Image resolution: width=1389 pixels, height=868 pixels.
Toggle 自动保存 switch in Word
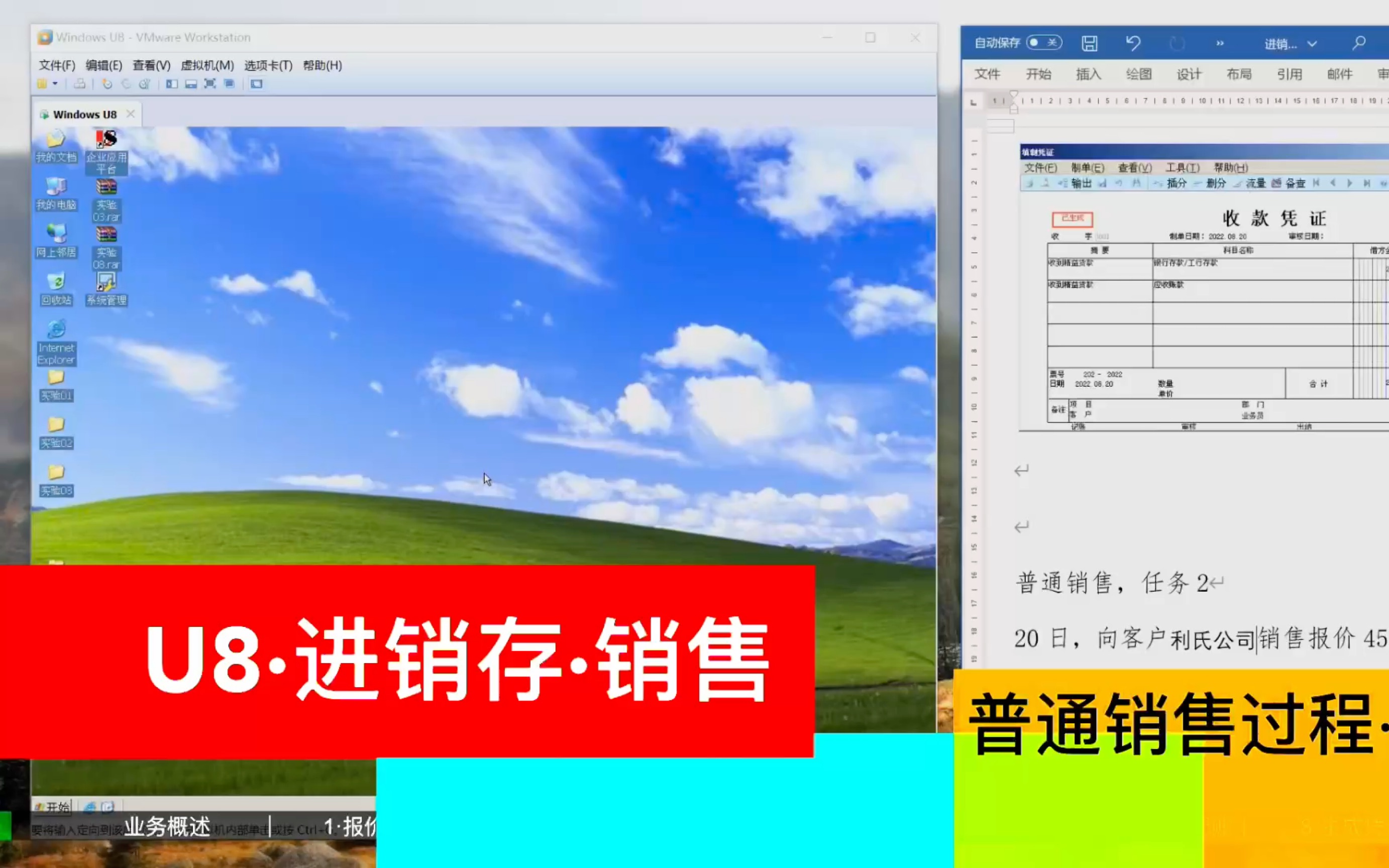(1043, 43)
